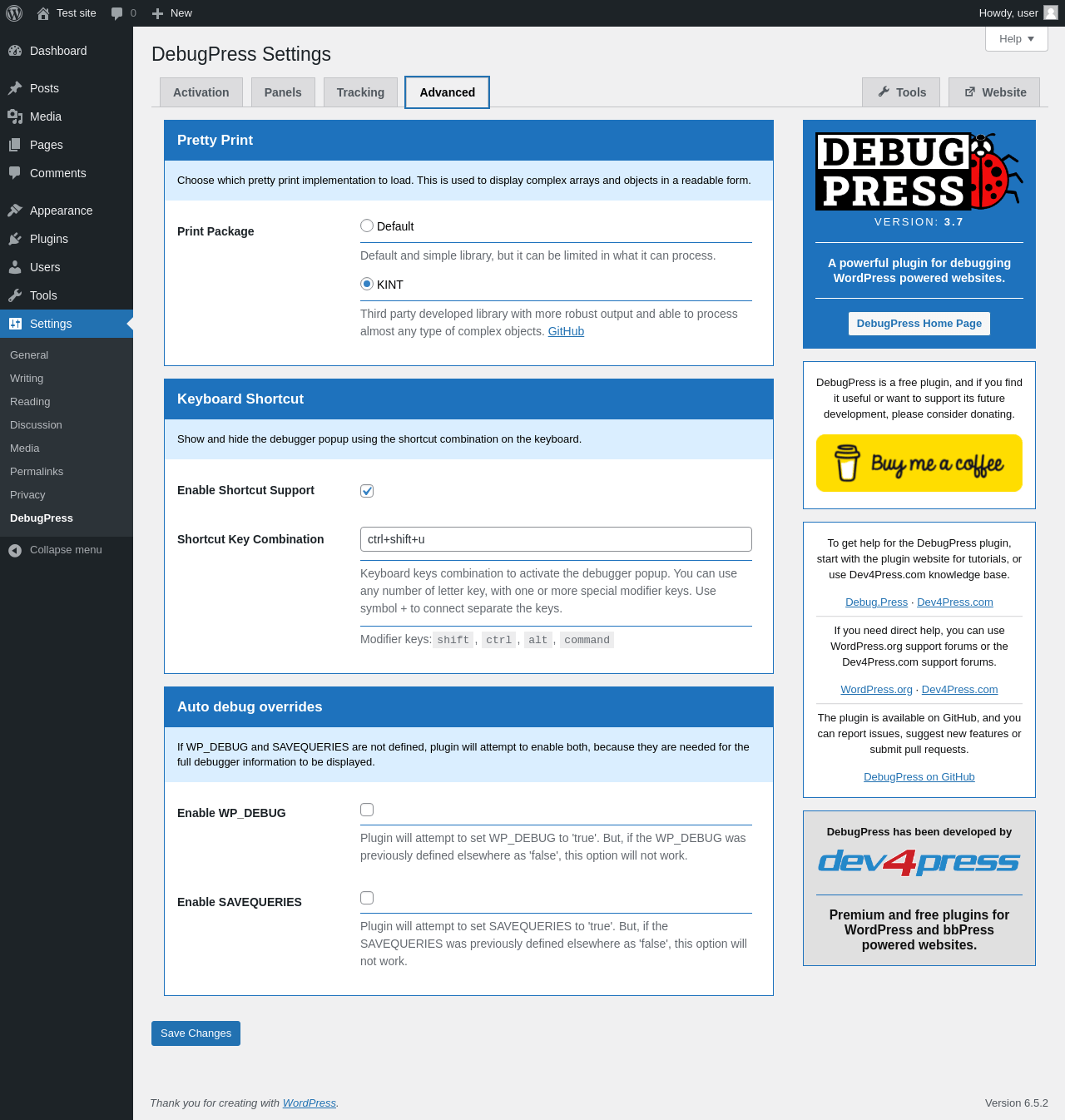The width and height of the screenshot is (1065, 1120).
Task: Click the Test site home icon
Action: click(43, 13)
